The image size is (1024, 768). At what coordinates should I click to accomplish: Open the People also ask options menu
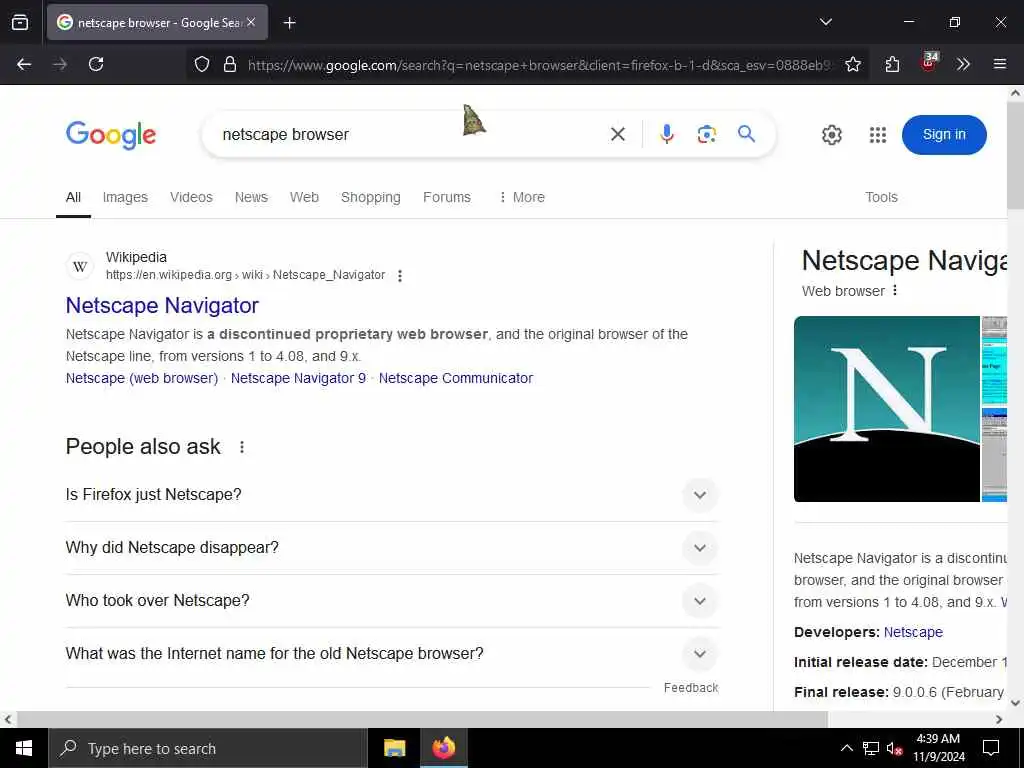click(x=242, y=447)
